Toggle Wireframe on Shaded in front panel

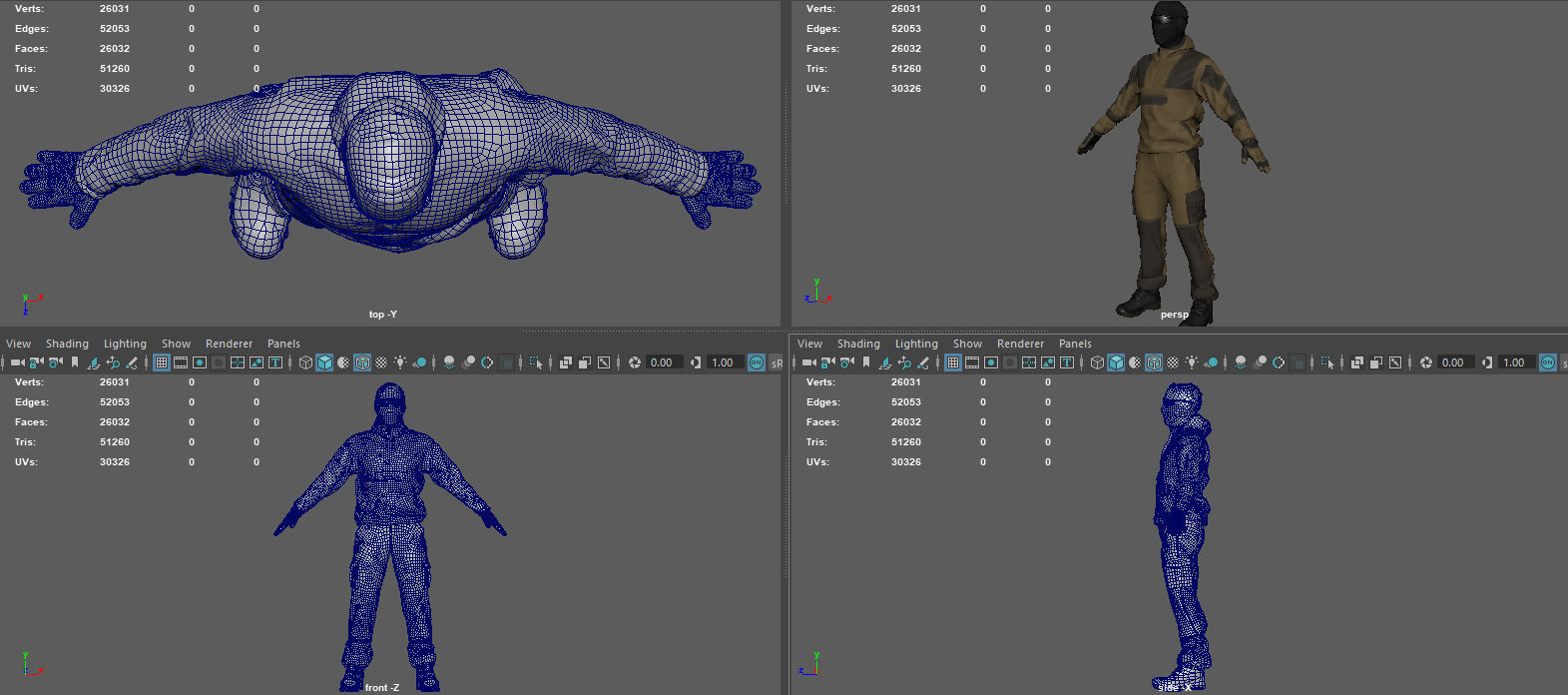pyautogui.click(x=362, y=362)
